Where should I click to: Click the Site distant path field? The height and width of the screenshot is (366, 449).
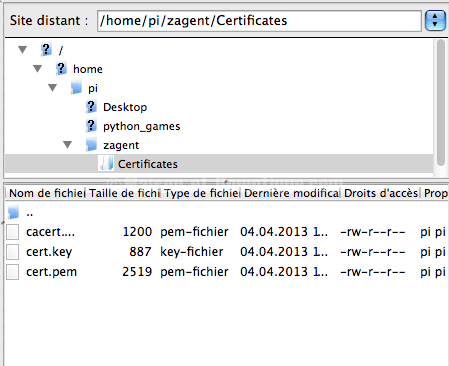(259, 21)
